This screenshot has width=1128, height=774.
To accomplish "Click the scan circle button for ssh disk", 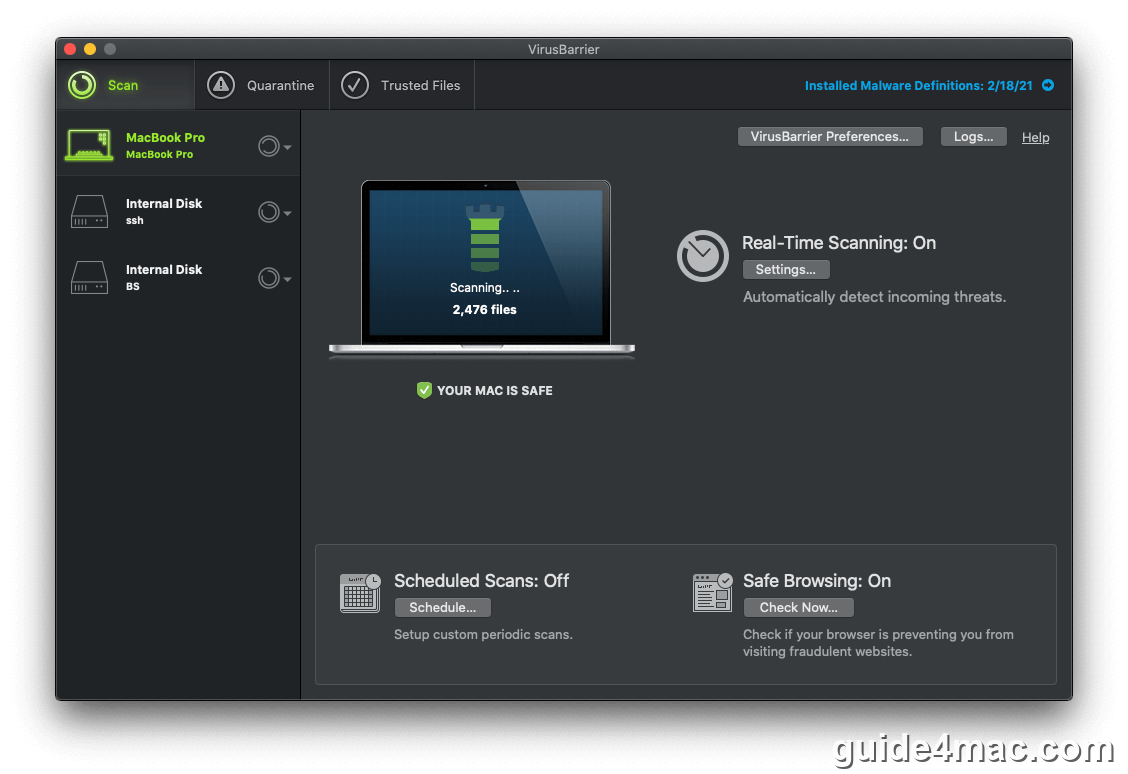I will pyautogui.click(x=268, y=212).
